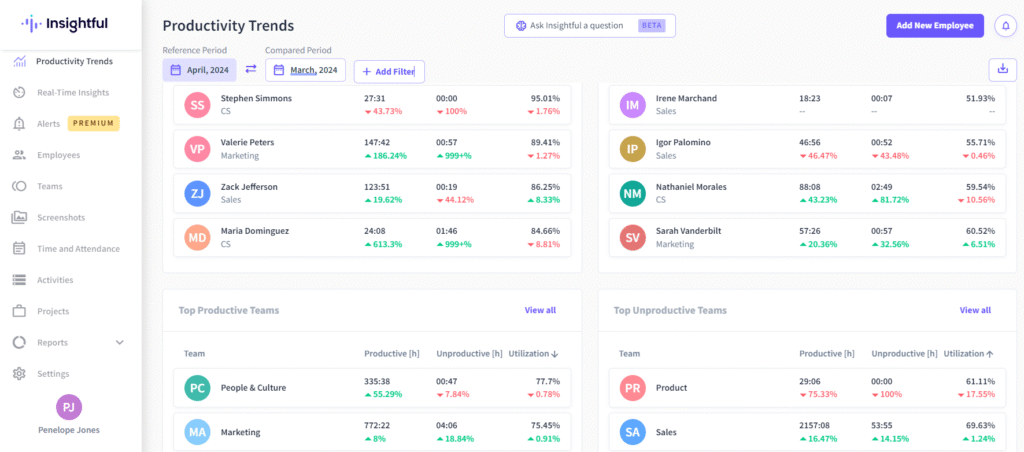The height and width of the screenshot is (452, 1024).
Task: Sort productive teams by Utilization column
Action: point(534,354)
